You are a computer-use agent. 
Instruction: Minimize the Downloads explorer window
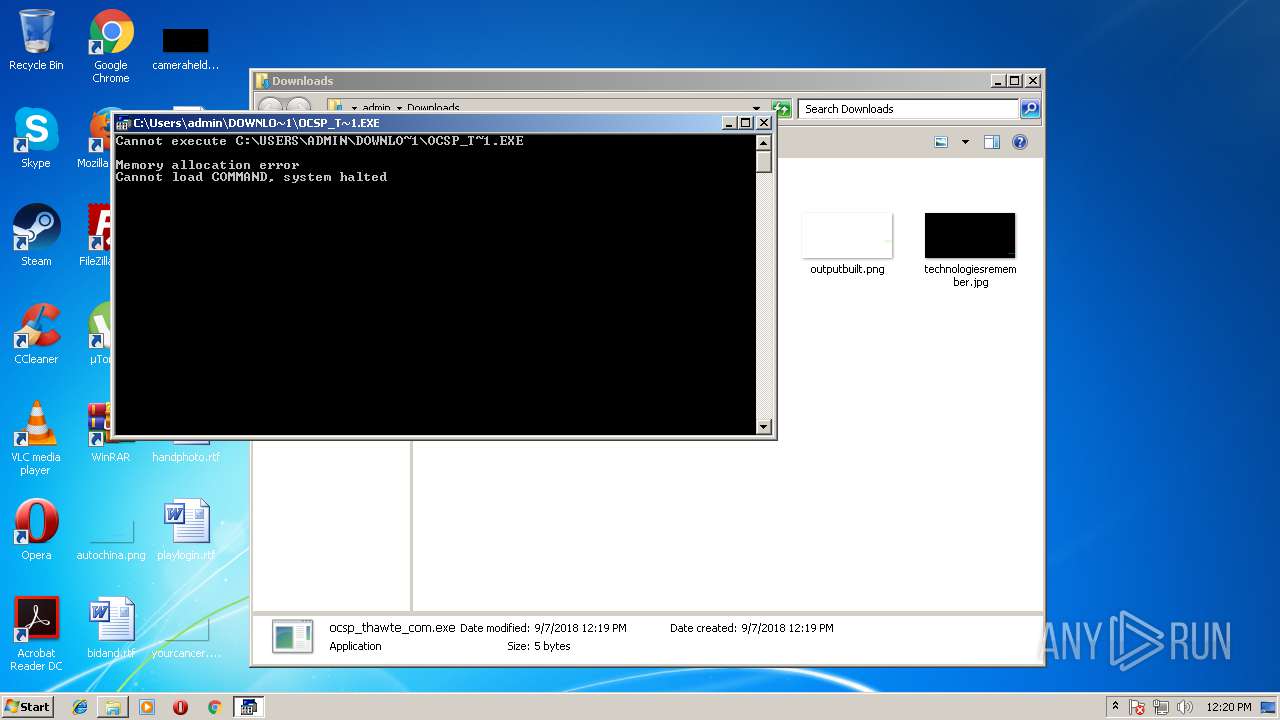(998, 81)
